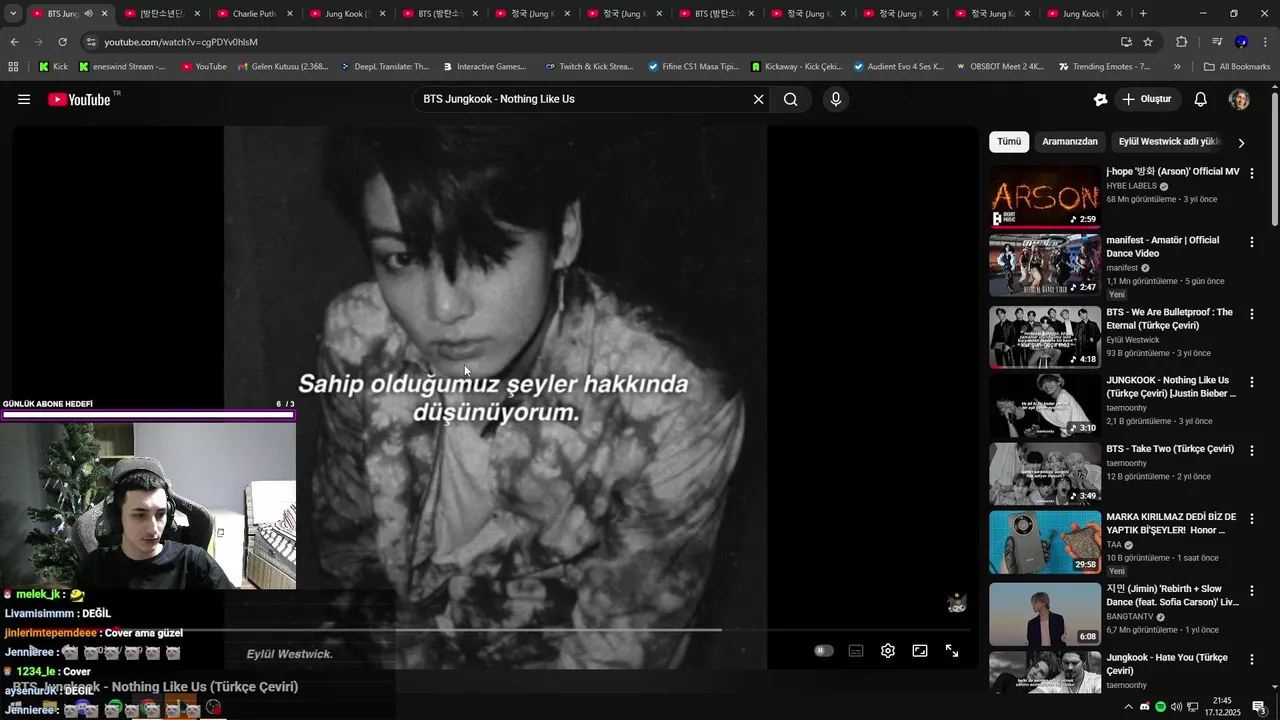The height and width of the screenshot is (720, 1280).
Task: Open options for Jungkook Hate You video
Action: (x=1251, y=658)
